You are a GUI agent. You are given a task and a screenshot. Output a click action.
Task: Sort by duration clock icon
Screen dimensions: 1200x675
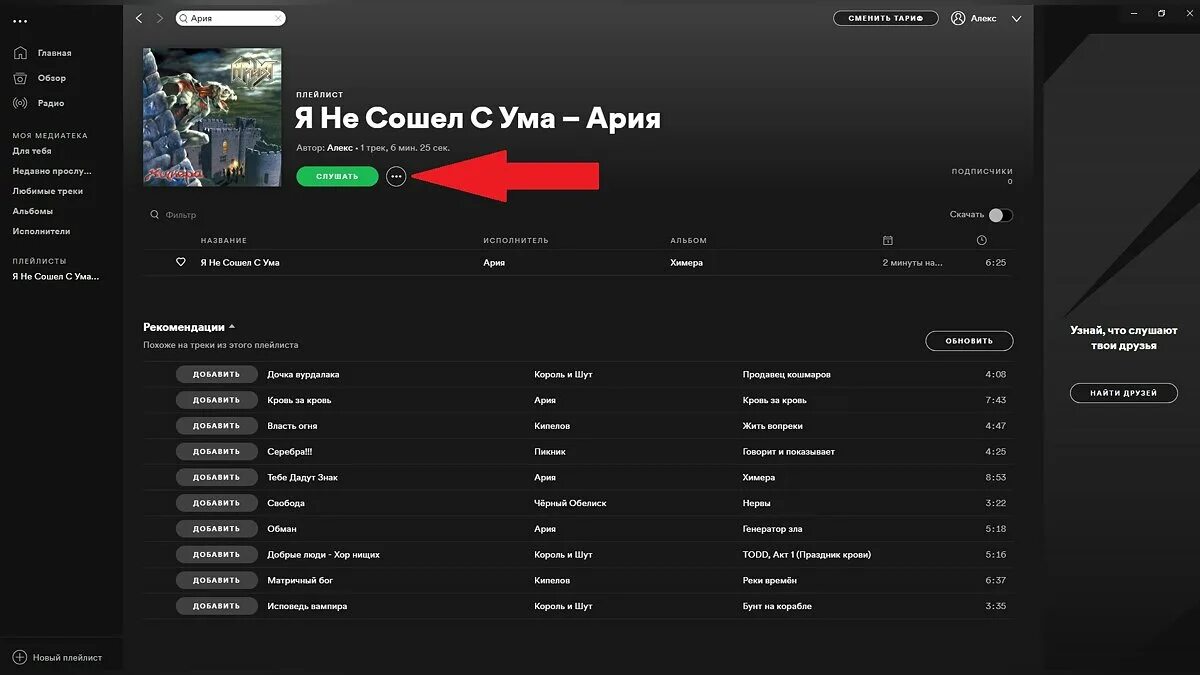pyautogui.click(x=981, y=240)
